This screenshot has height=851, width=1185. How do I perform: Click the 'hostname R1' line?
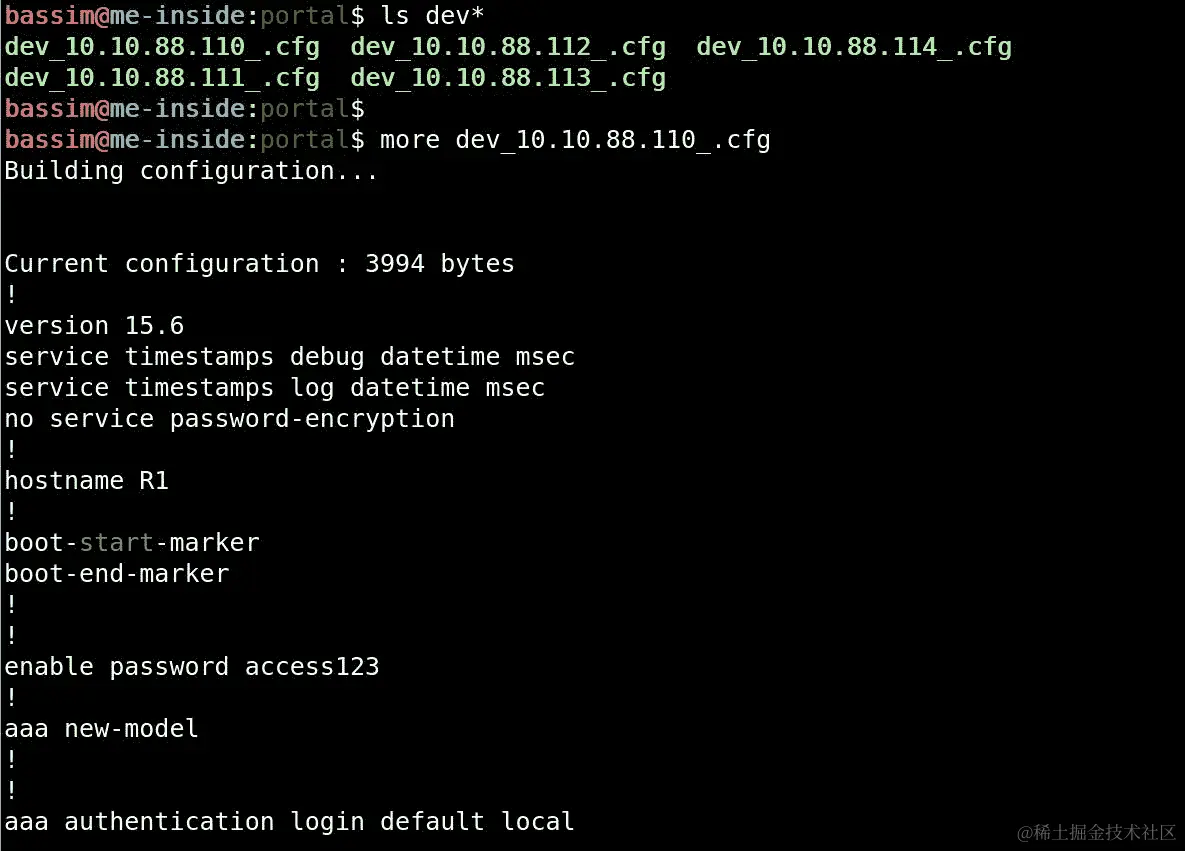click(x=87, y=481)
